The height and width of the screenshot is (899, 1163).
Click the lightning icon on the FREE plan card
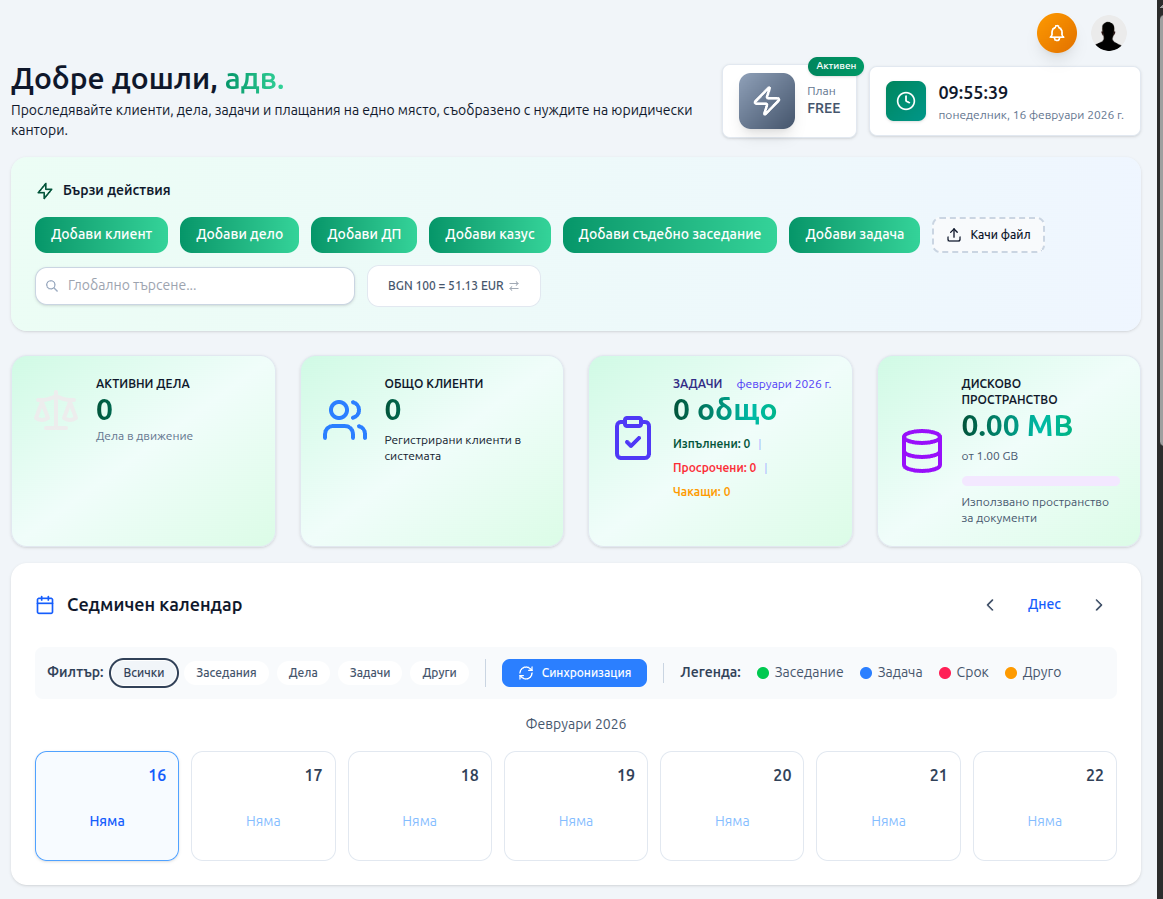click(767, 101)
